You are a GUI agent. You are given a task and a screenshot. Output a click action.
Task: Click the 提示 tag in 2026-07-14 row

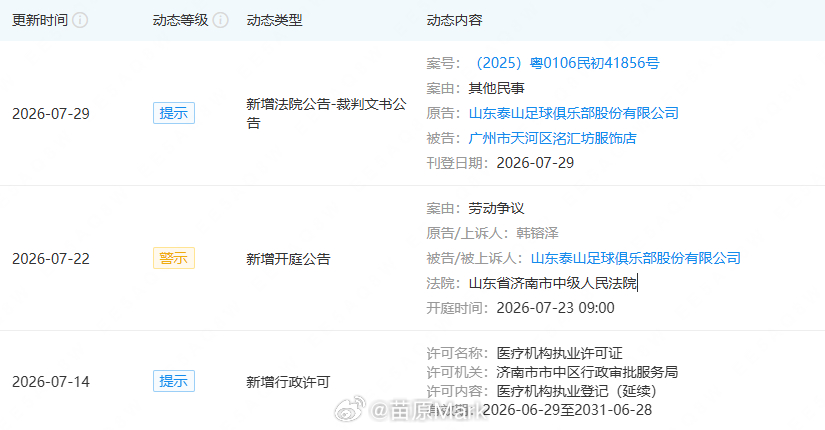pyautogui.click(x=174, y=381)
